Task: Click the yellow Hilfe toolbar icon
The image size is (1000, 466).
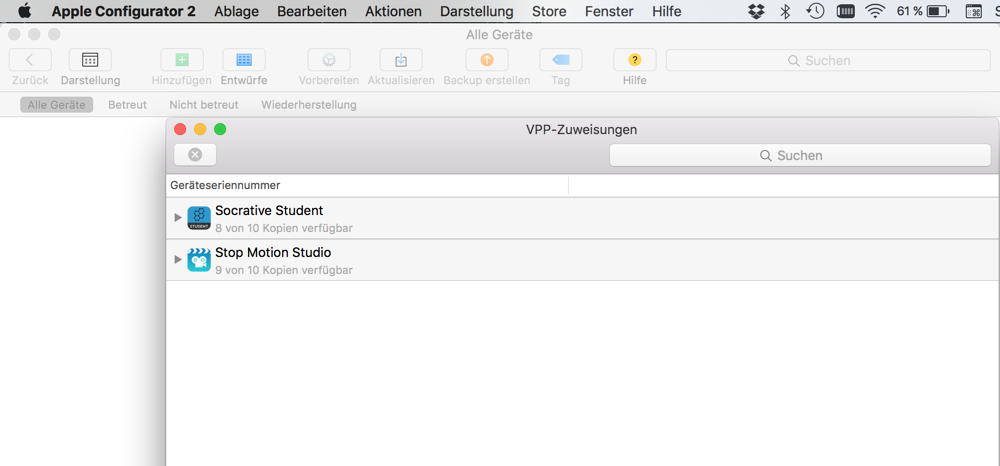Action: click(x=635, y=60)
